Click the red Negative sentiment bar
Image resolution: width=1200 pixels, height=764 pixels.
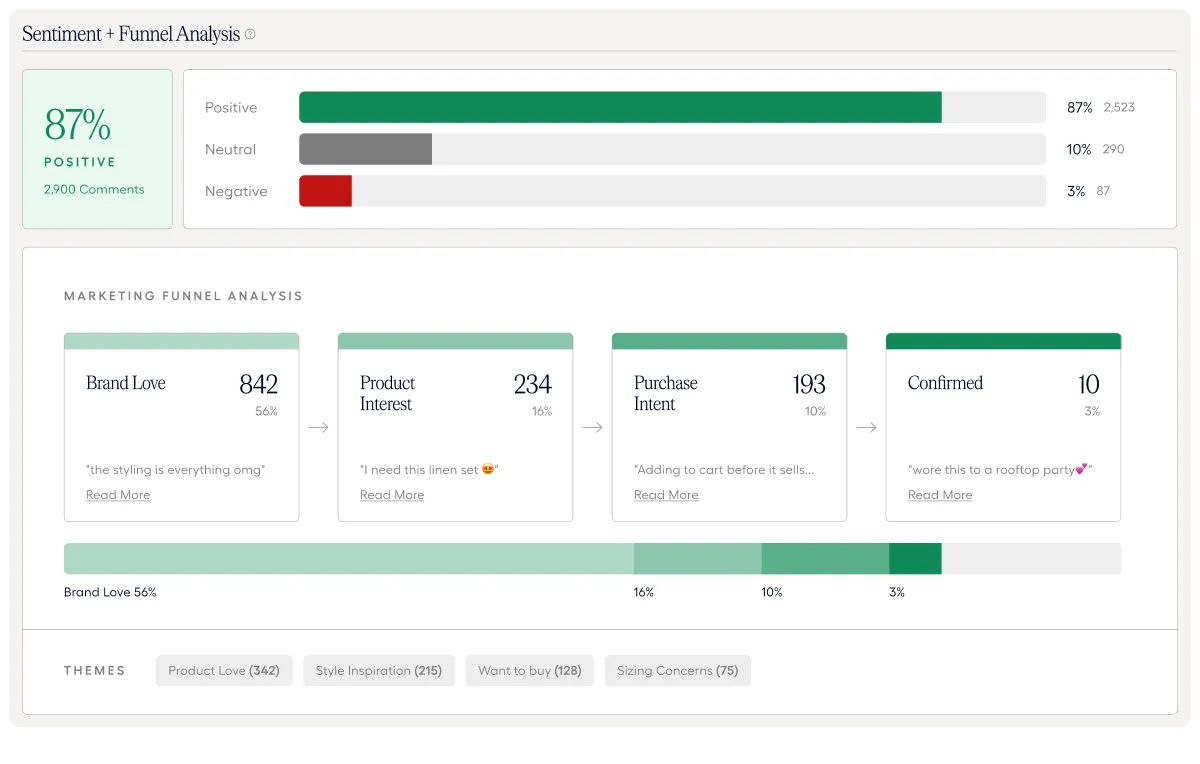click(325, 191)
